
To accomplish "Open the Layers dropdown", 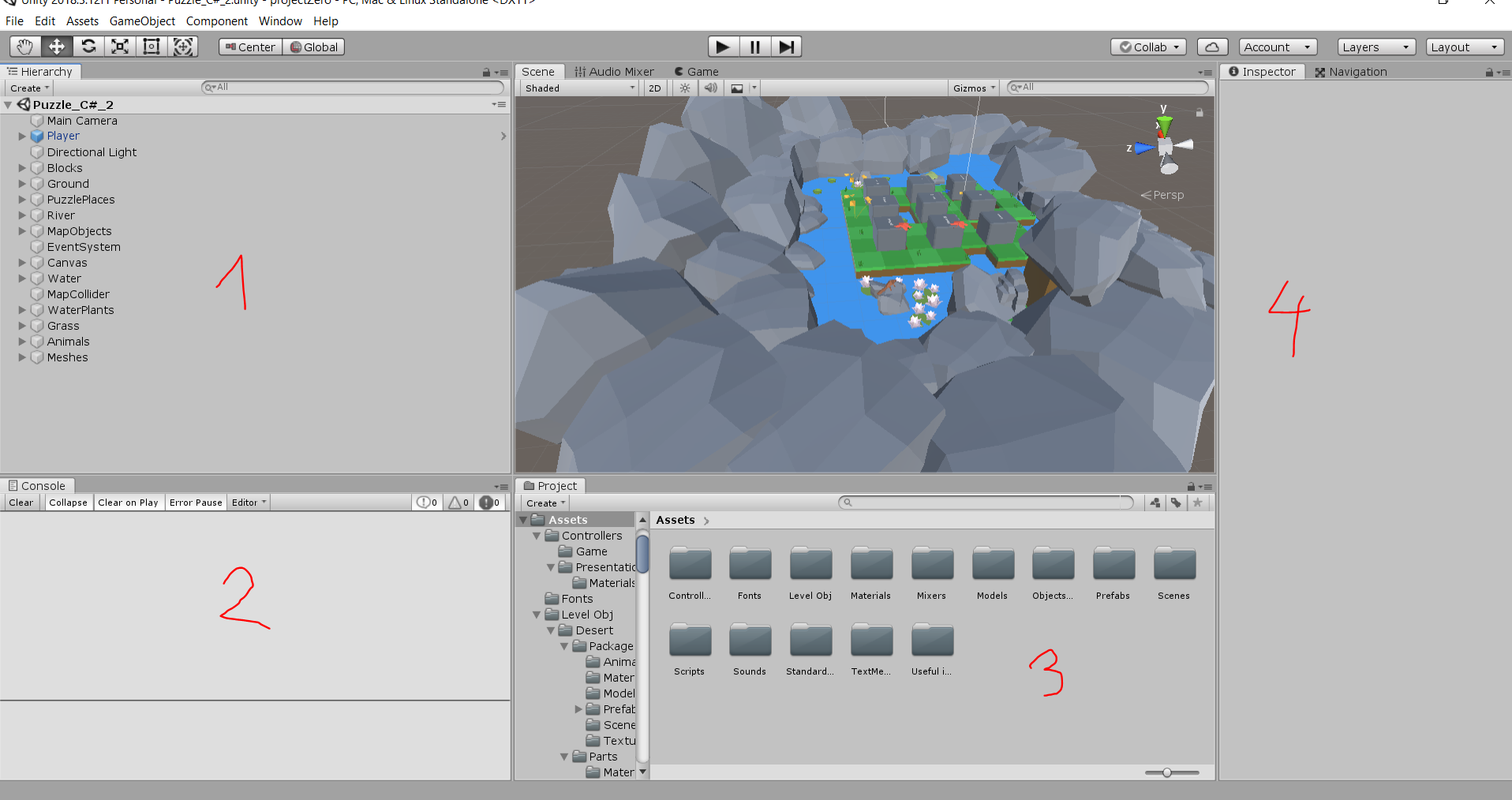I will coord(1376,47).
